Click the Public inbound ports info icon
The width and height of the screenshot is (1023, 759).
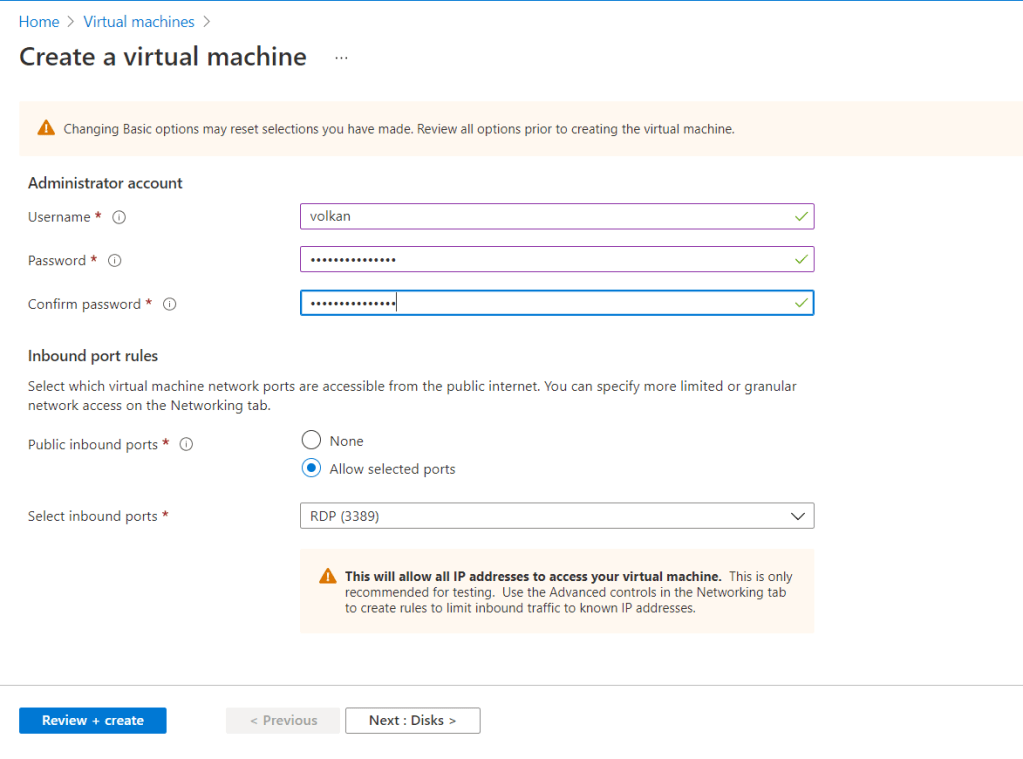(x=186, y=445)
